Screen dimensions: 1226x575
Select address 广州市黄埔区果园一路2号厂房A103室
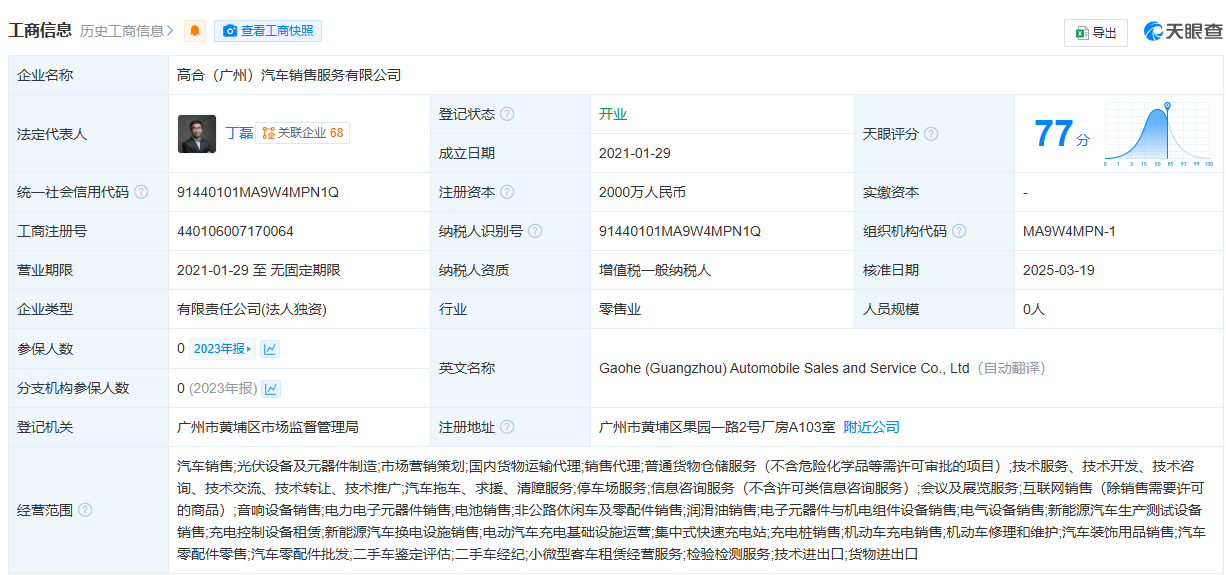717,427
